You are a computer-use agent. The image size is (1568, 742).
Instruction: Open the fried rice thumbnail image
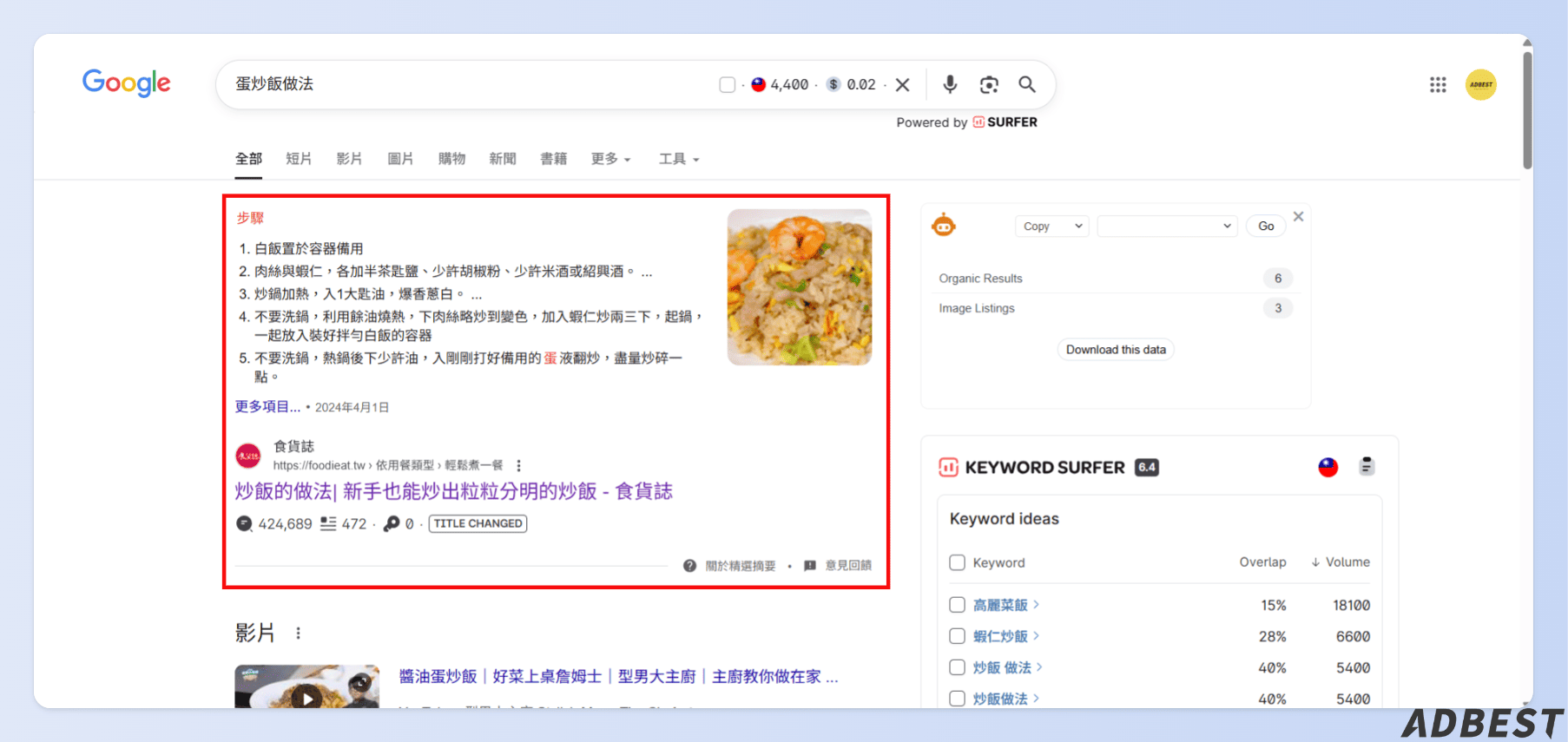tap(800, 287)
